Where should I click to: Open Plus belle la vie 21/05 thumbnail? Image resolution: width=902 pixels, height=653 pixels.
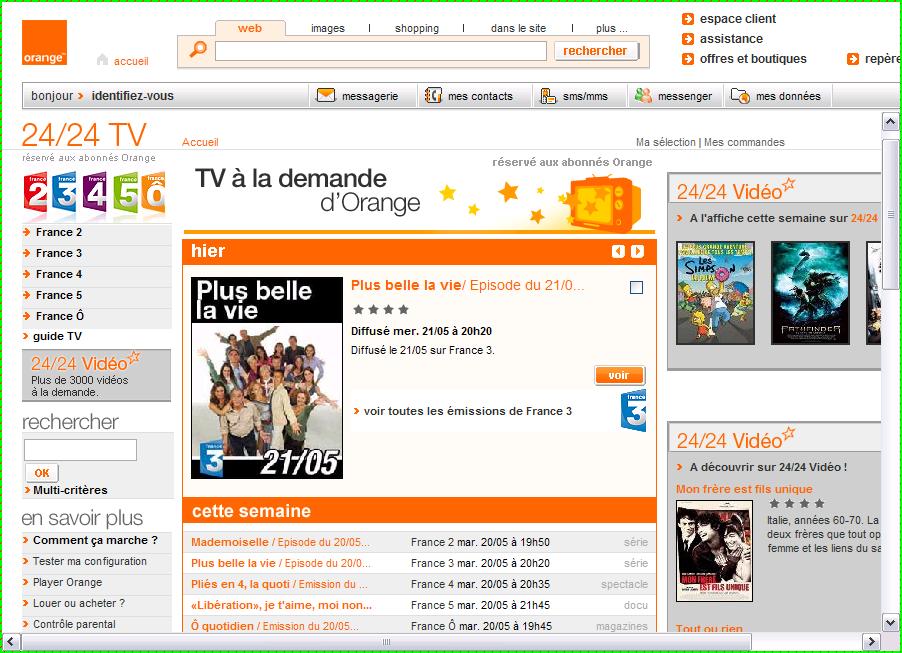pos(267,378)
